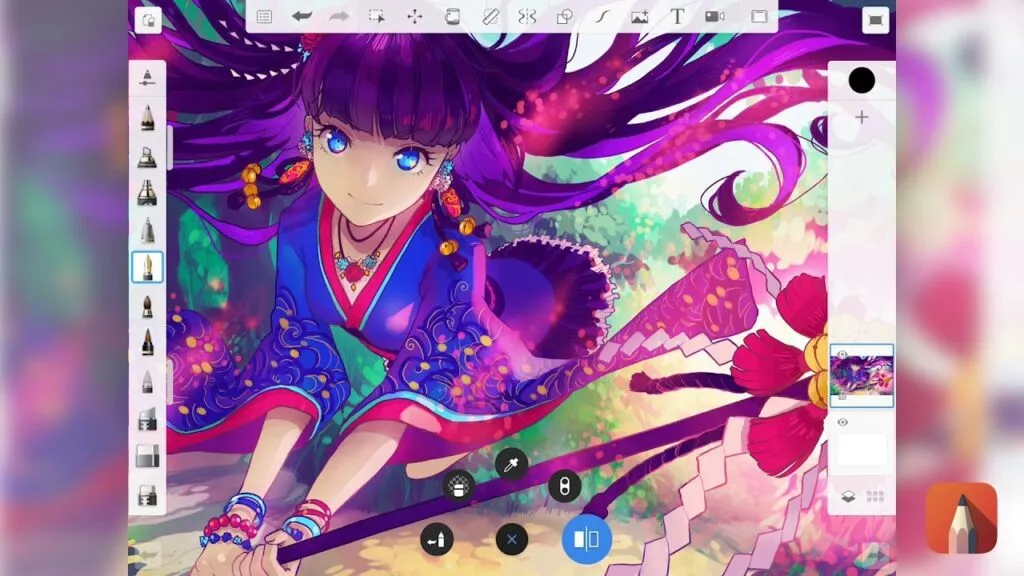Redo with the forward arrow
The image size is (1024, 576).
click(x=339, y=16)
